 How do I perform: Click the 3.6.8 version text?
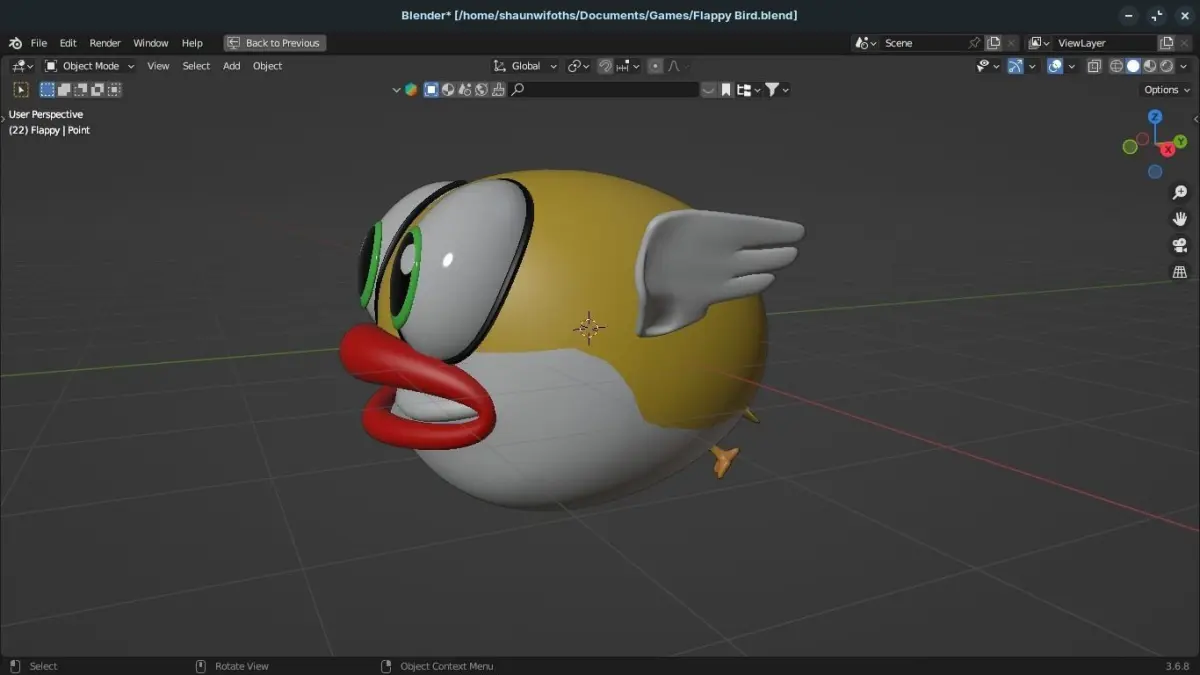(1176, 666)
